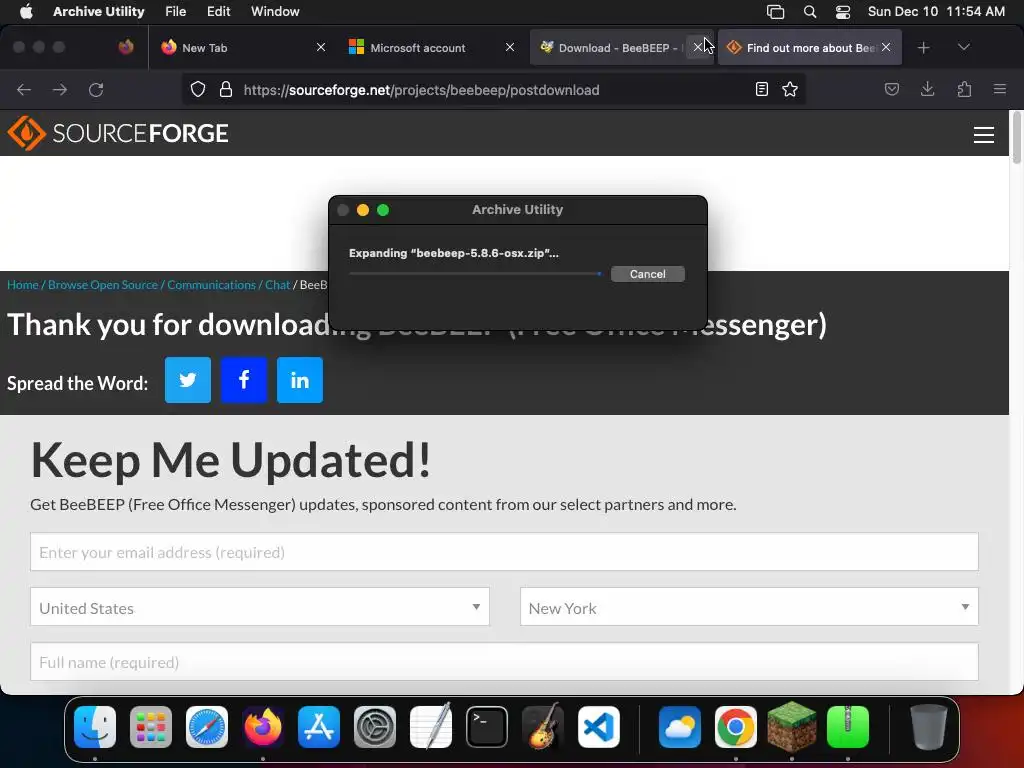Share on LinkedIn
Image resolution: width=1024 pixels, height=768 pixels.
click(300, 380)
